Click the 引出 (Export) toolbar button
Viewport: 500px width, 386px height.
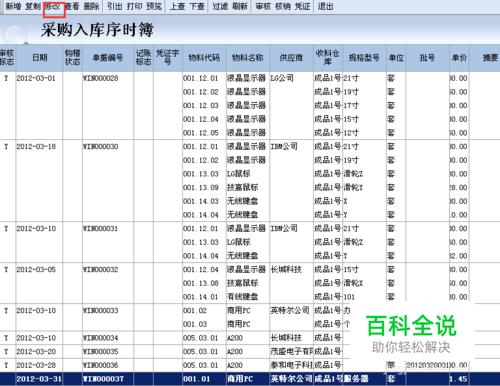[x=115, y=6]
